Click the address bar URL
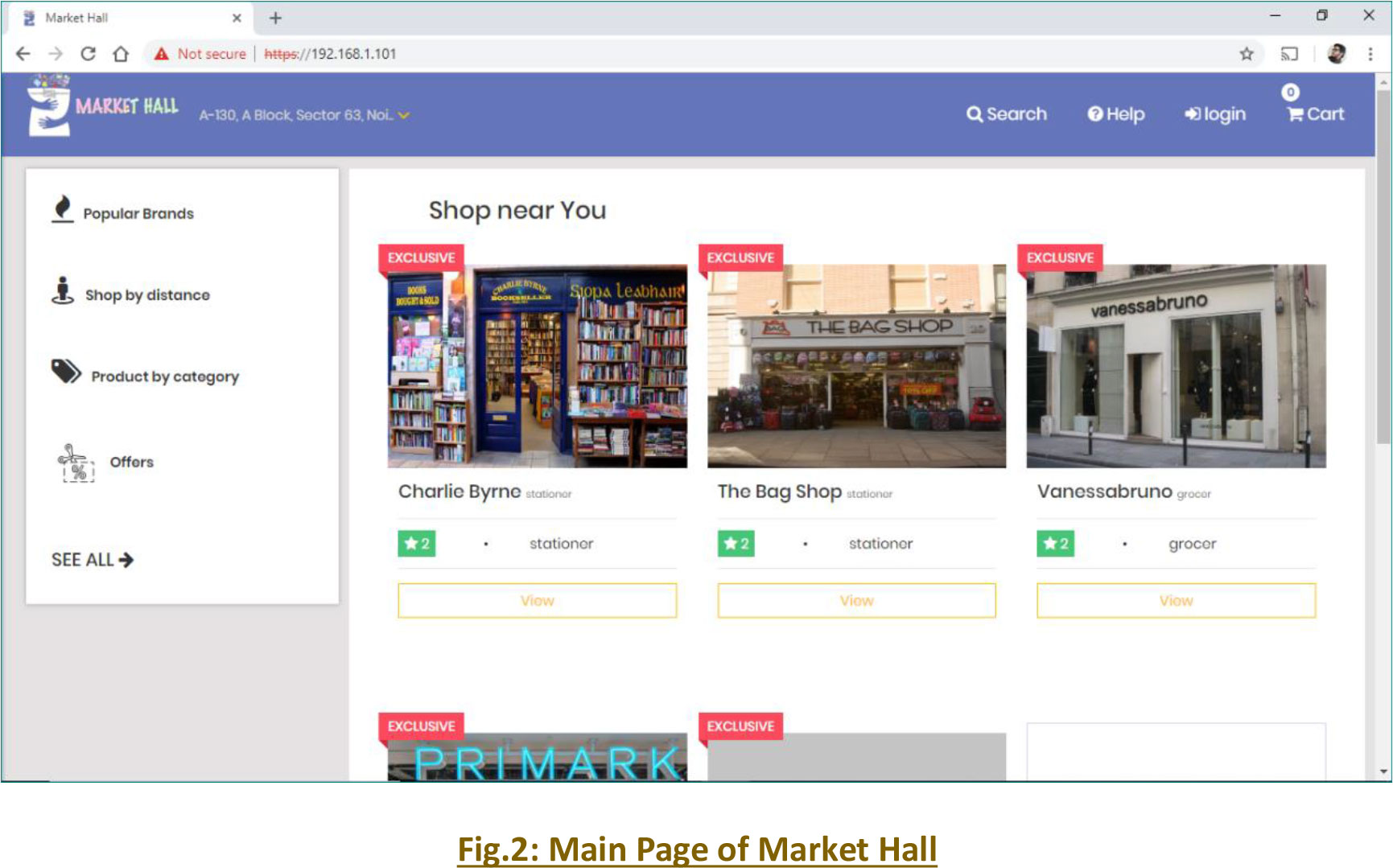This screenshot has height=868, width=1393. pyautogui.click(x=330, y=54)
